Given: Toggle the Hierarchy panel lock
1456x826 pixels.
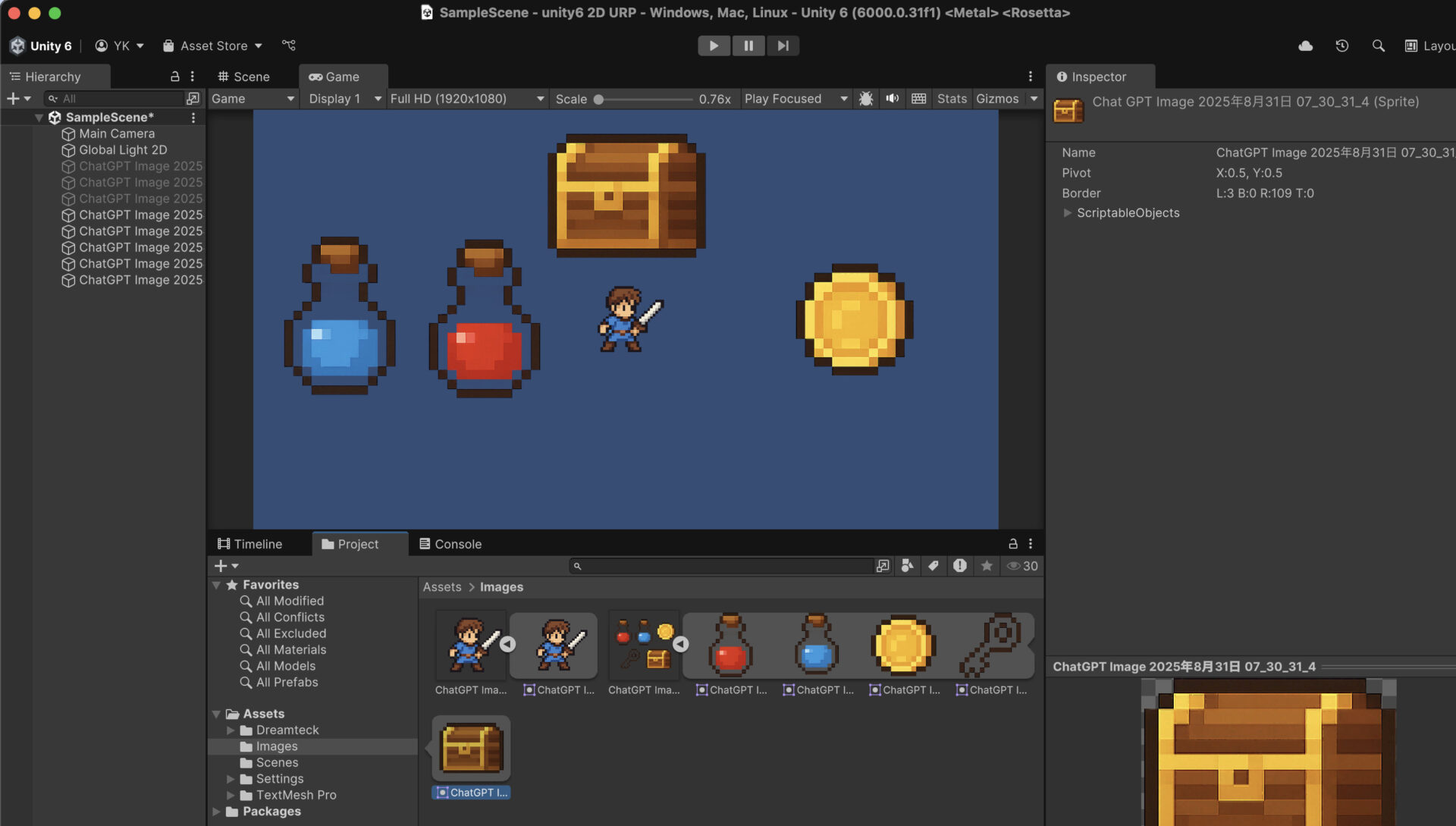Looking at the screenshot, I should pos(175,77).
